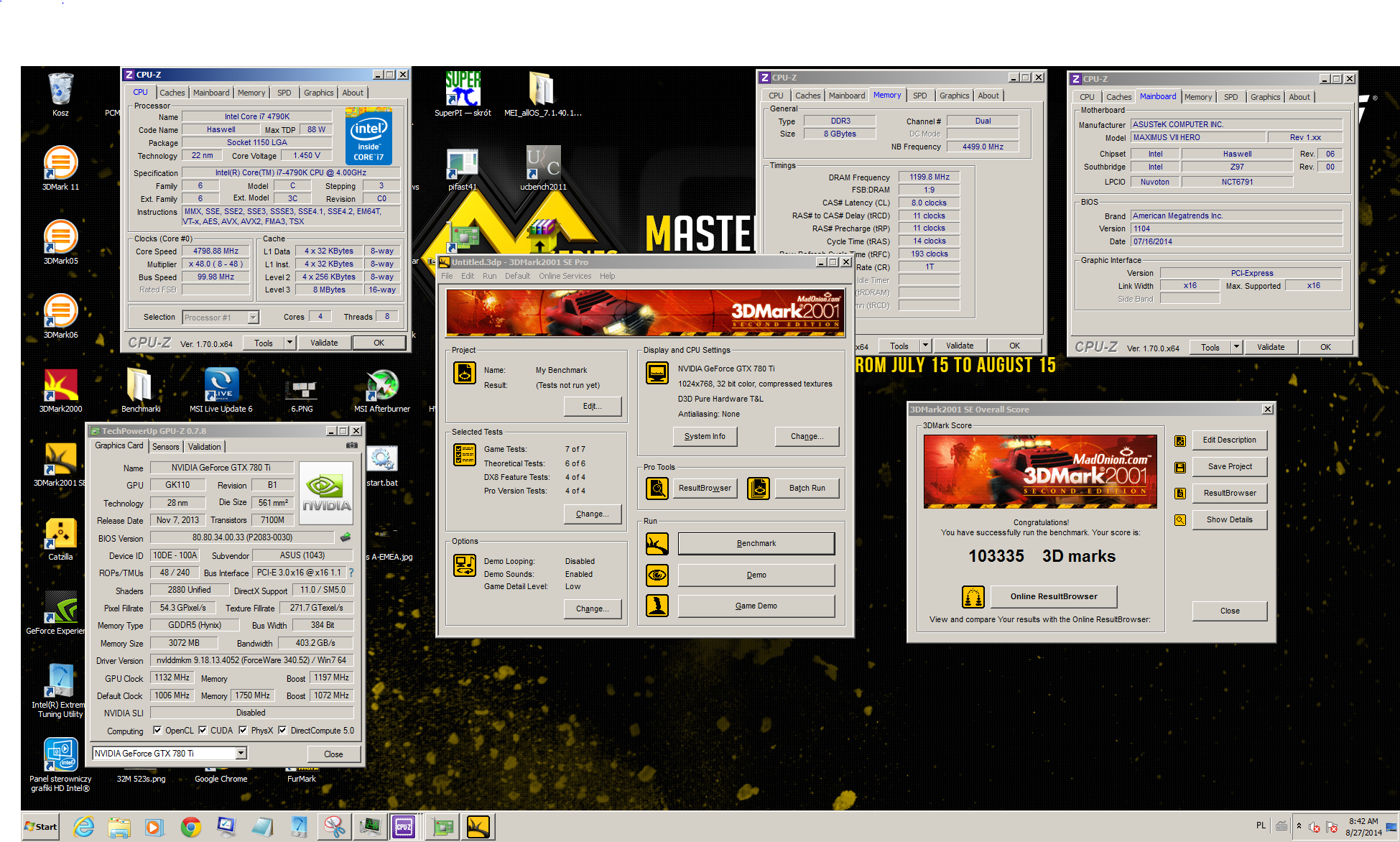
Task: Click the Benchmark button in Run section
Action: pyautogui.click(x=756, y=544)
